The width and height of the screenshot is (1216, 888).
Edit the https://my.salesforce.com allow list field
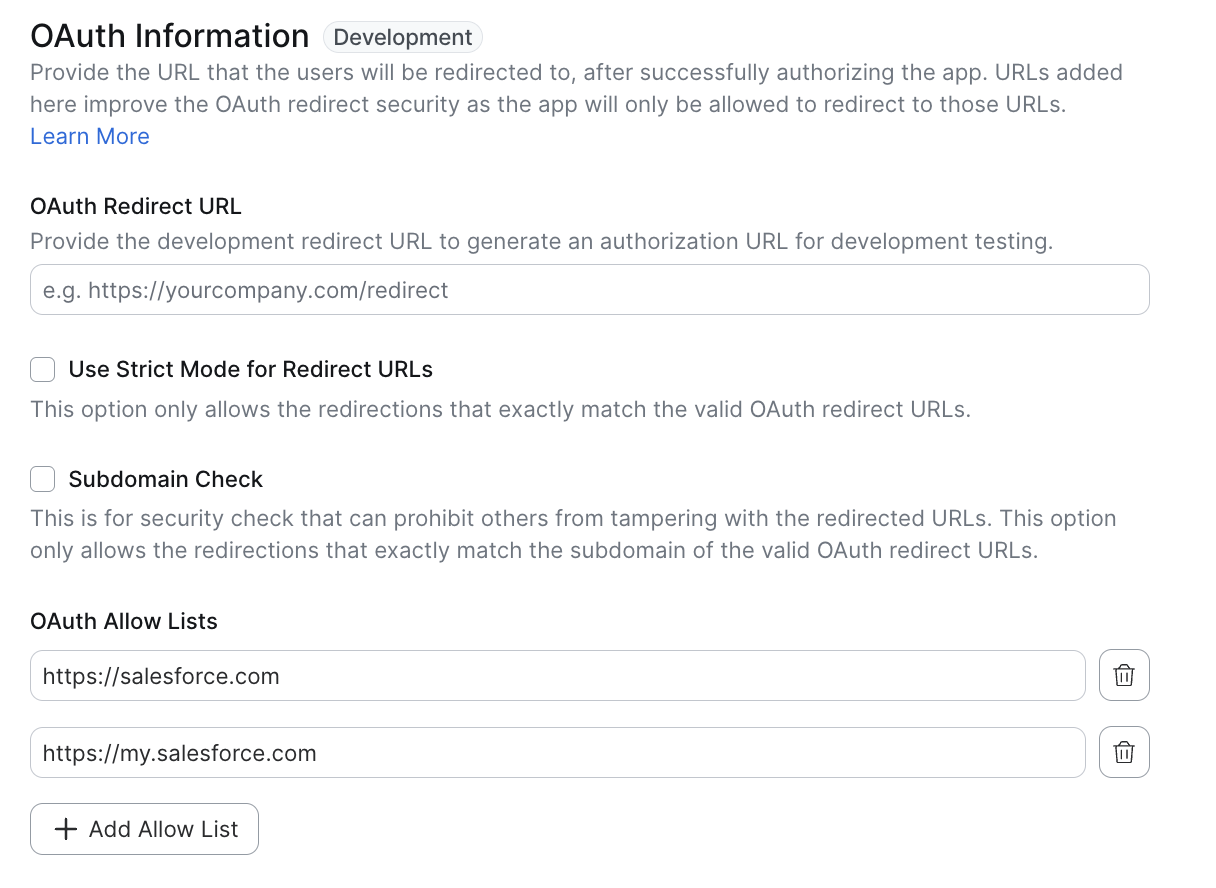(x=557, y=752)
